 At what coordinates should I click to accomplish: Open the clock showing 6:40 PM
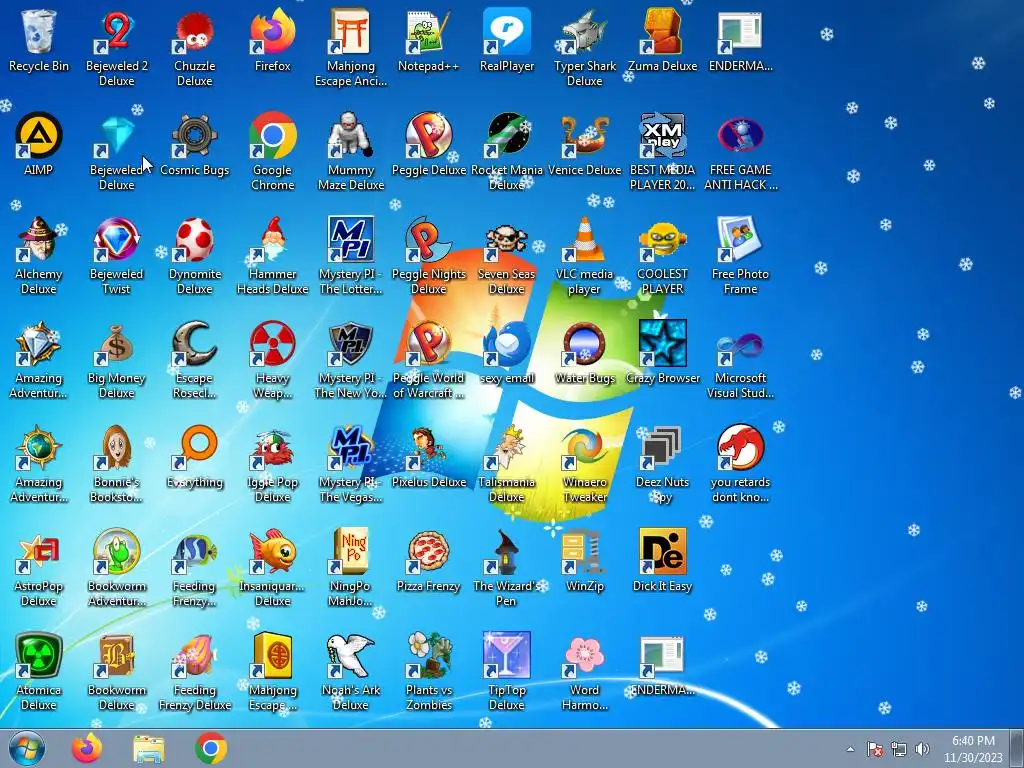pyautogui.click(x=973, y=749)
